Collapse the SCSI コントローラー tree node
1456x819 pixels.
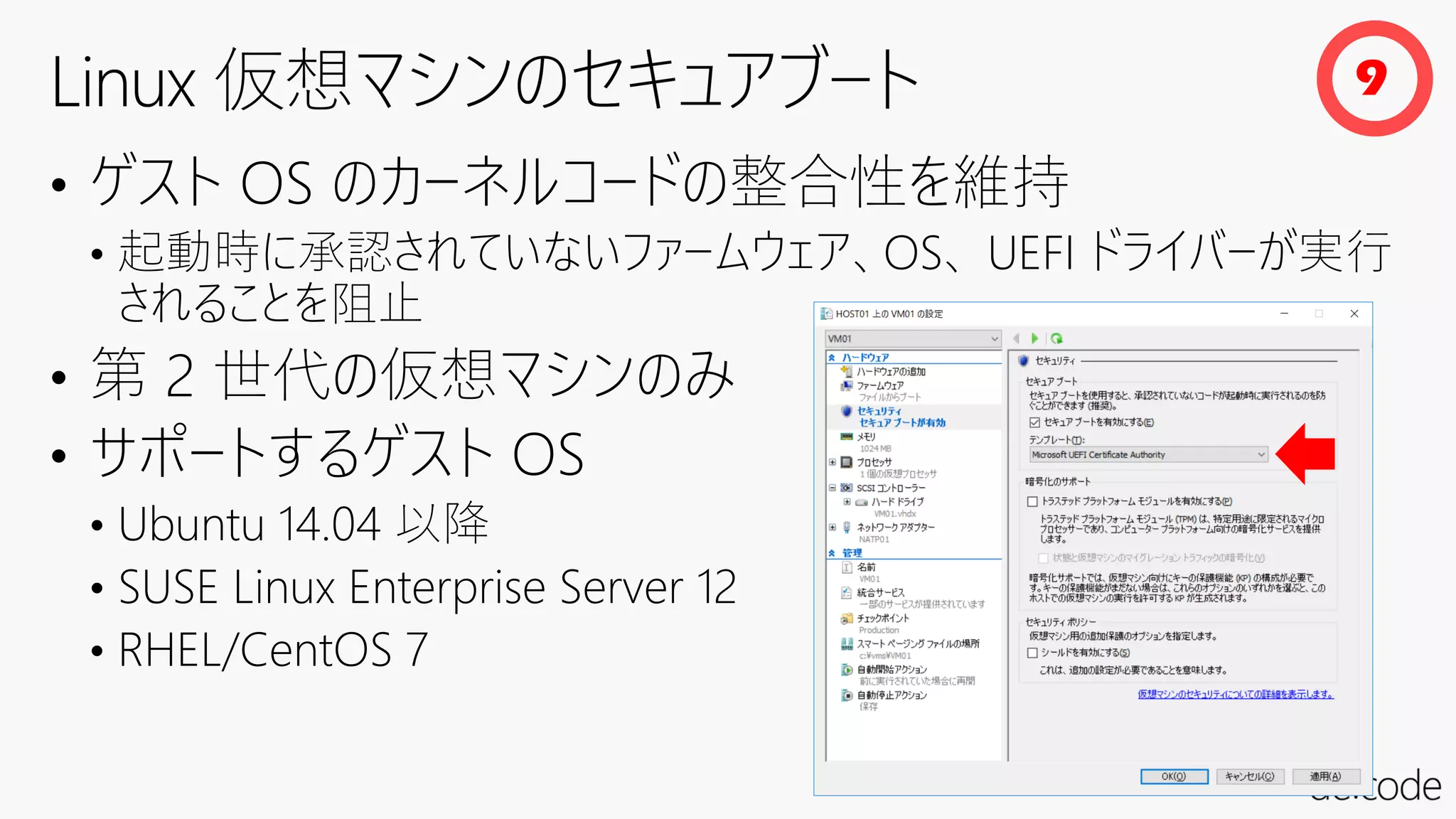[833, 488]
